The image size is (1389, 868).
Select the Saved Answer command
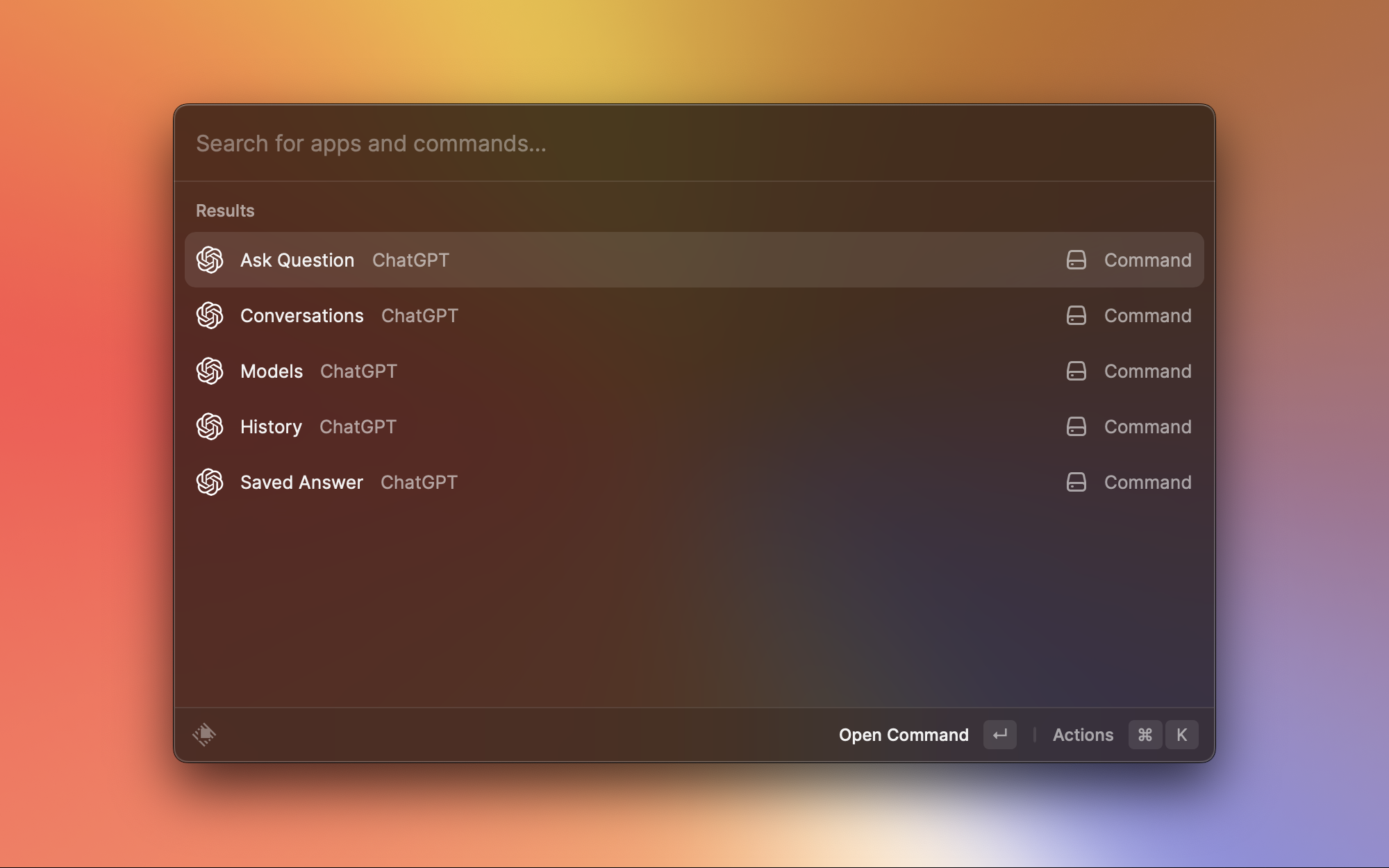pos(301,482)
